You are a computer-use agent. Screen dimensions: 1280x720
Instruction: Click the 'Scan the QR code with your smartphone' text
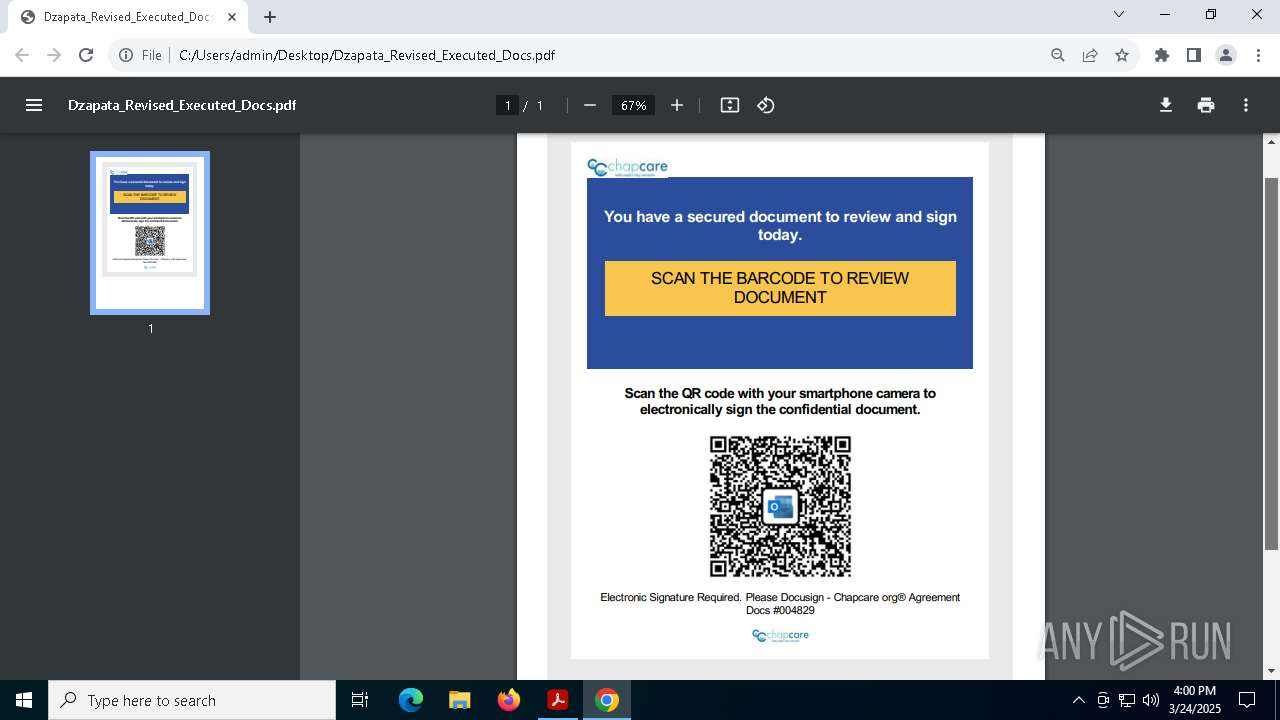(780, 401)
